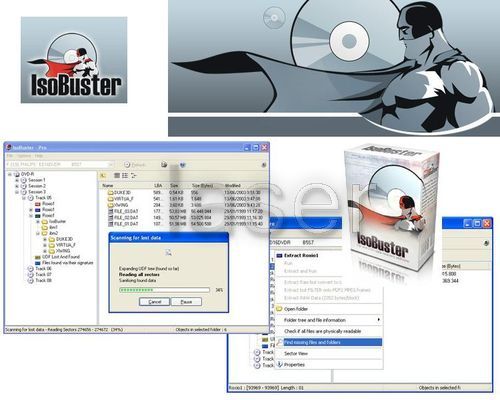Click the small icon at toolbar's far right
The width and height of the screenshot is (500, 400).
click(x=263, y=165)
